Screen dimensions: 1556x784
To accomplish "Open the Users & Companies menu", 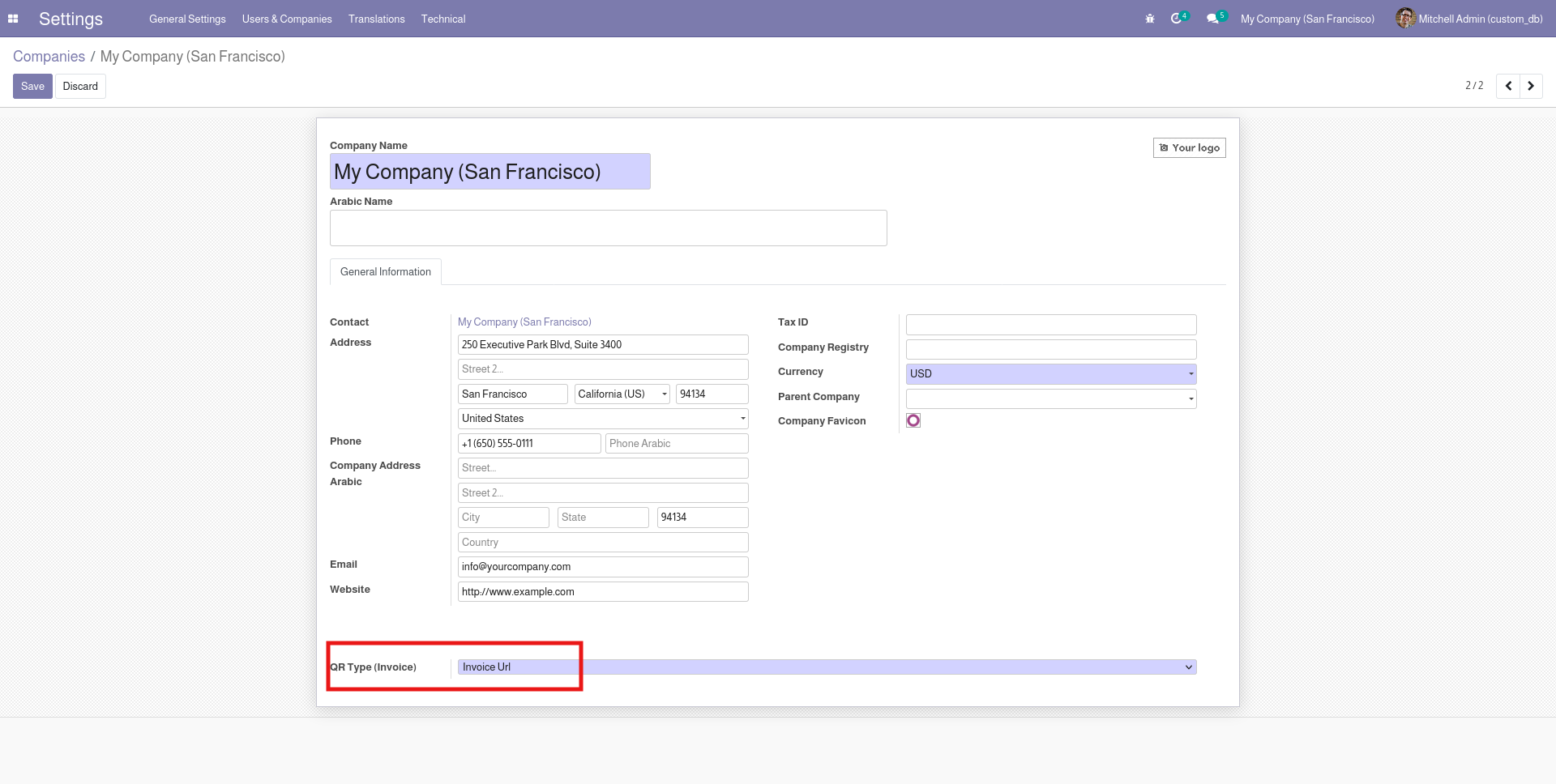I will pos(287,19).
